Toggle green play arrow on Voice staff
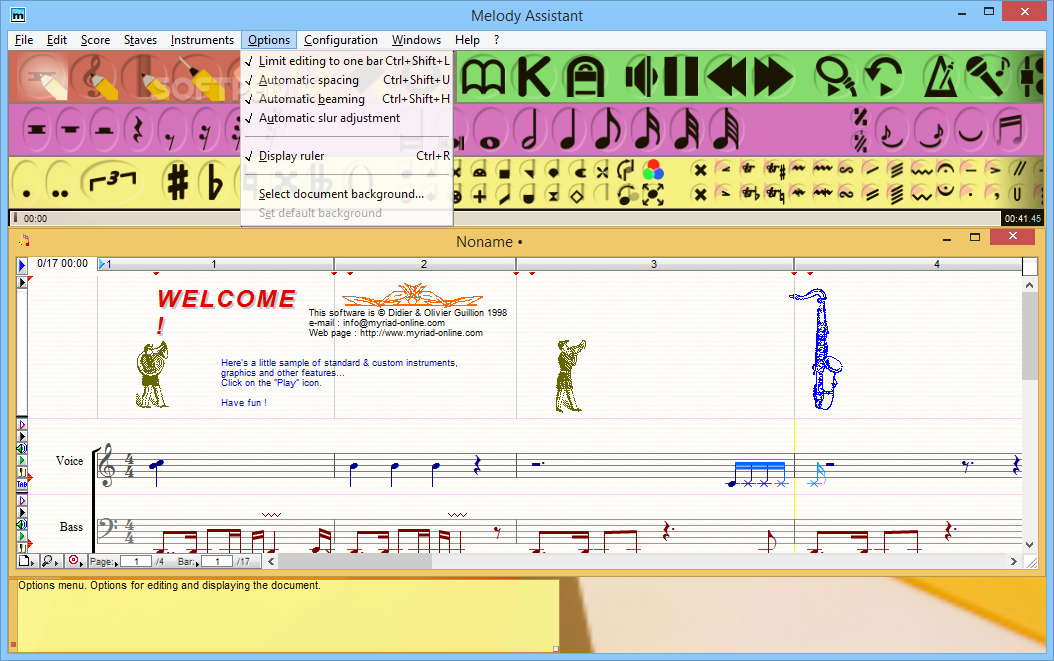The width and height of the screenshot is (1054, 661). click(x=22, y=460)
